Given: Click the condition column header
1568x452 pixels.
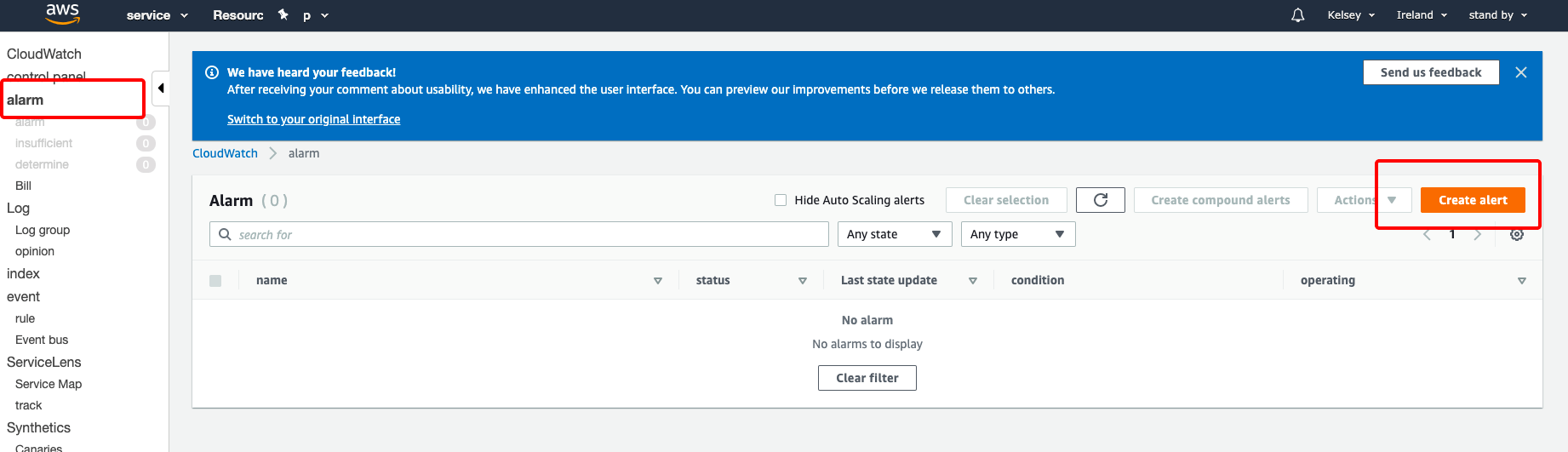Looking at the screenshot, I should [x=1038, y=280].
